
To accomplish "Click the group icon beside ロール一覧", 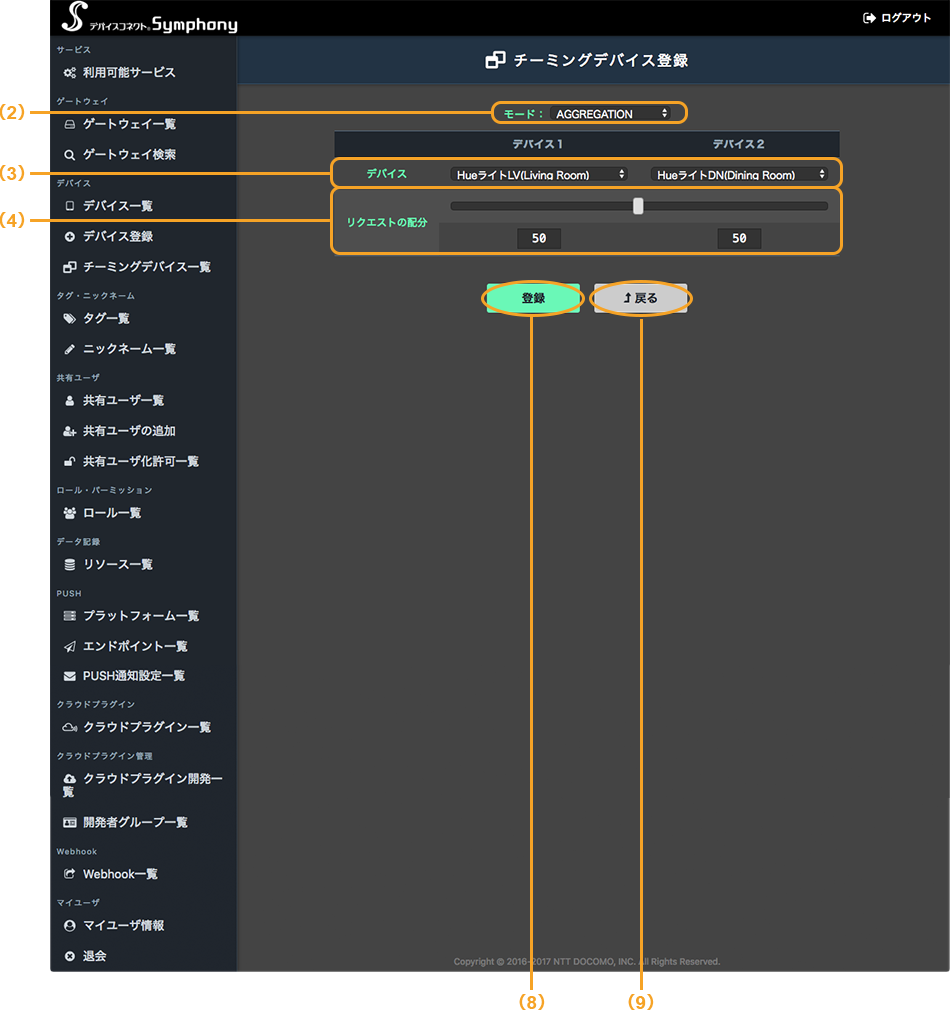I will coord(70,513).
